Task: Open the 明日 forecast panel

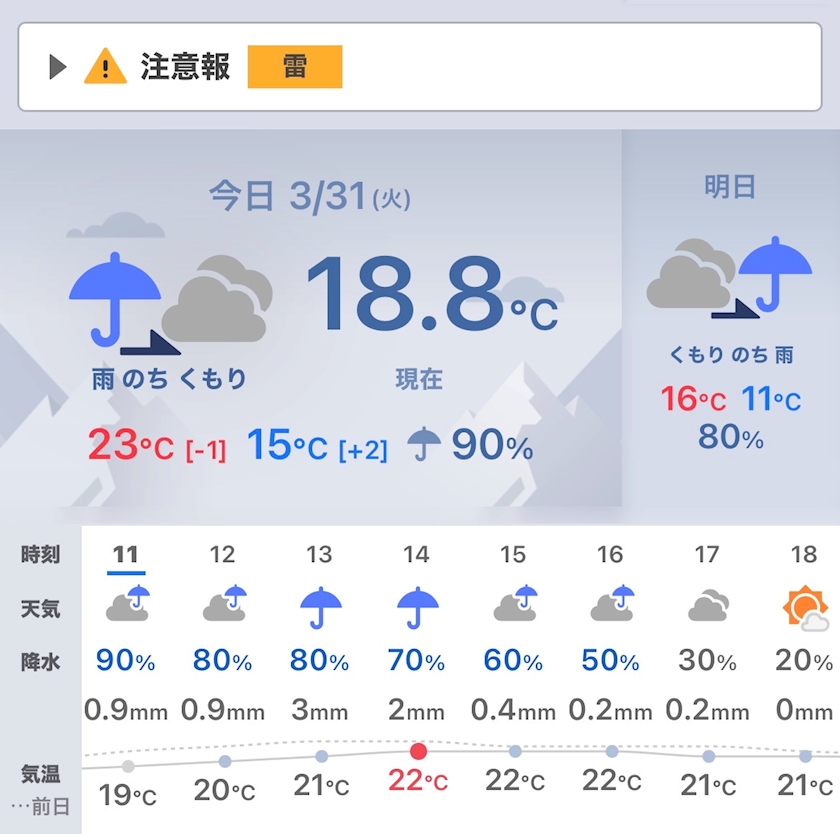Action: [730, 186]
